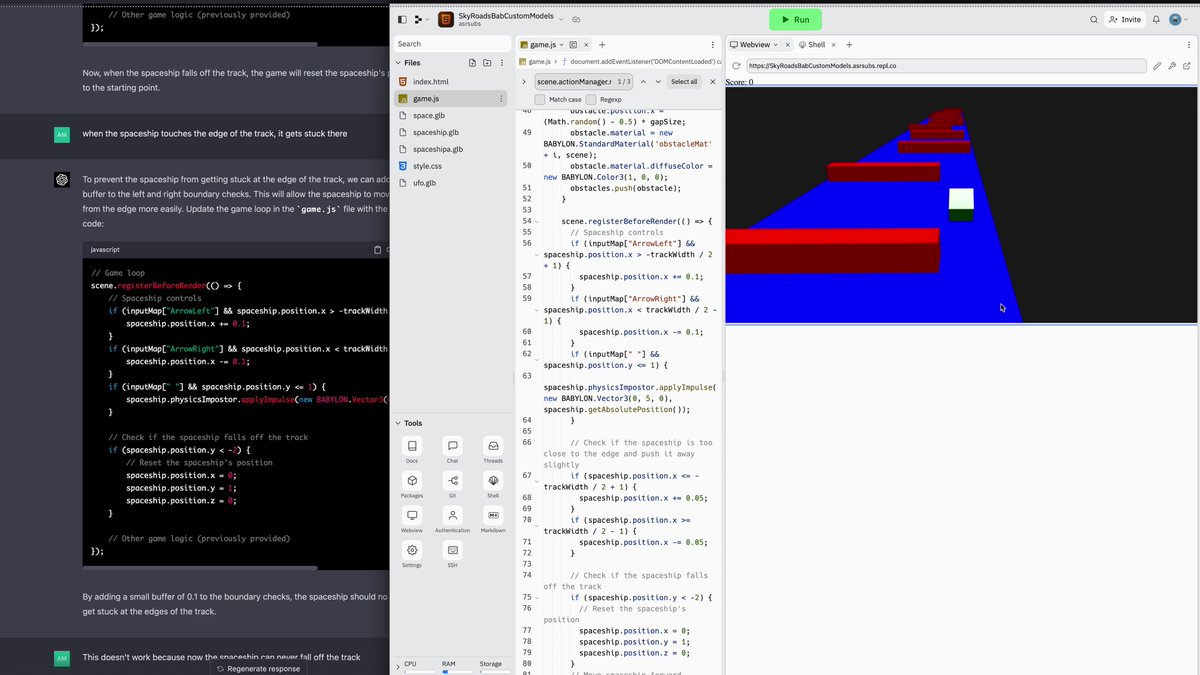
Task: Click the find text input field
Action: point(584,82)
